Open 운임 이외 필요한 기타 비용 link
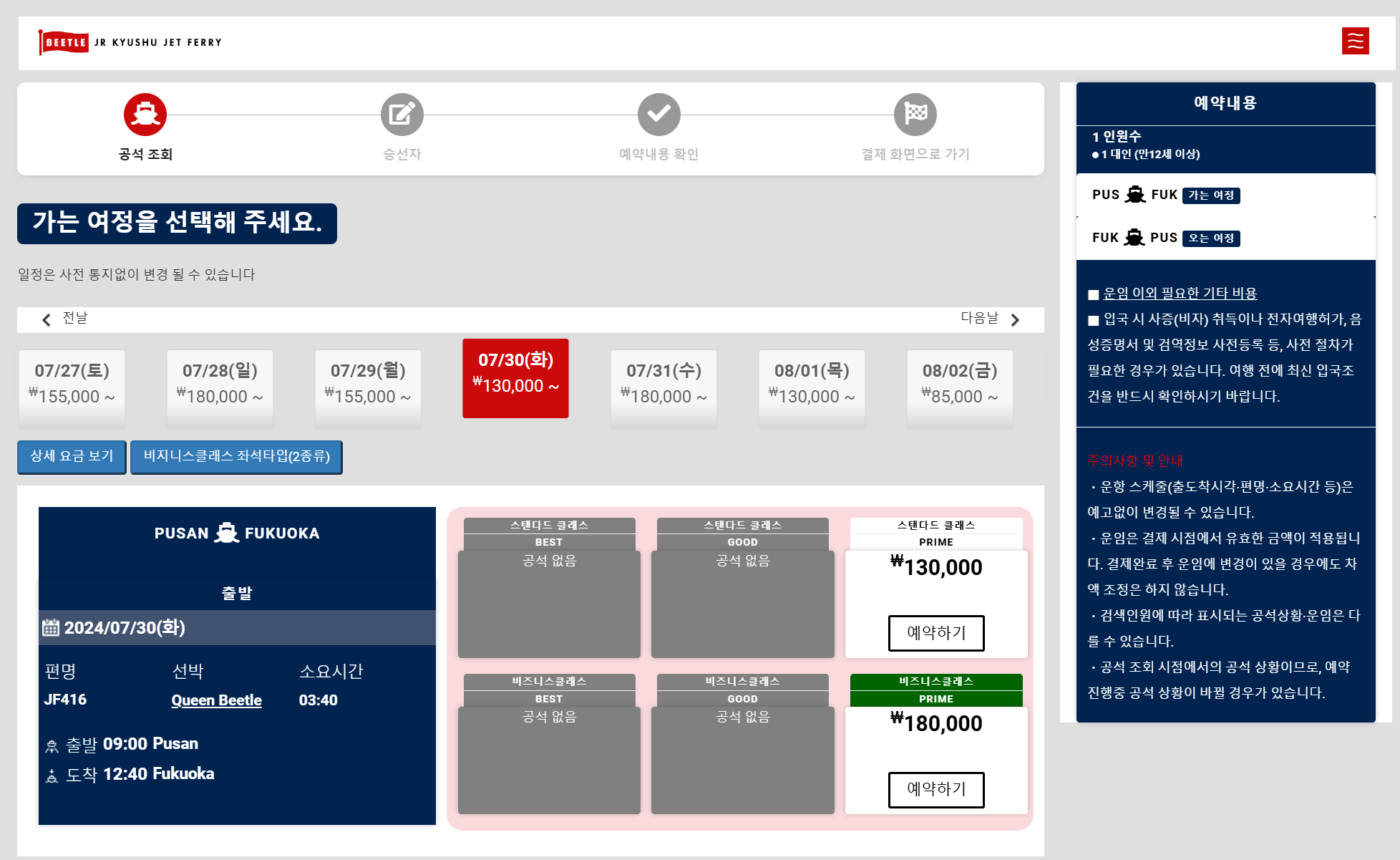 [x=1180, y=294]
